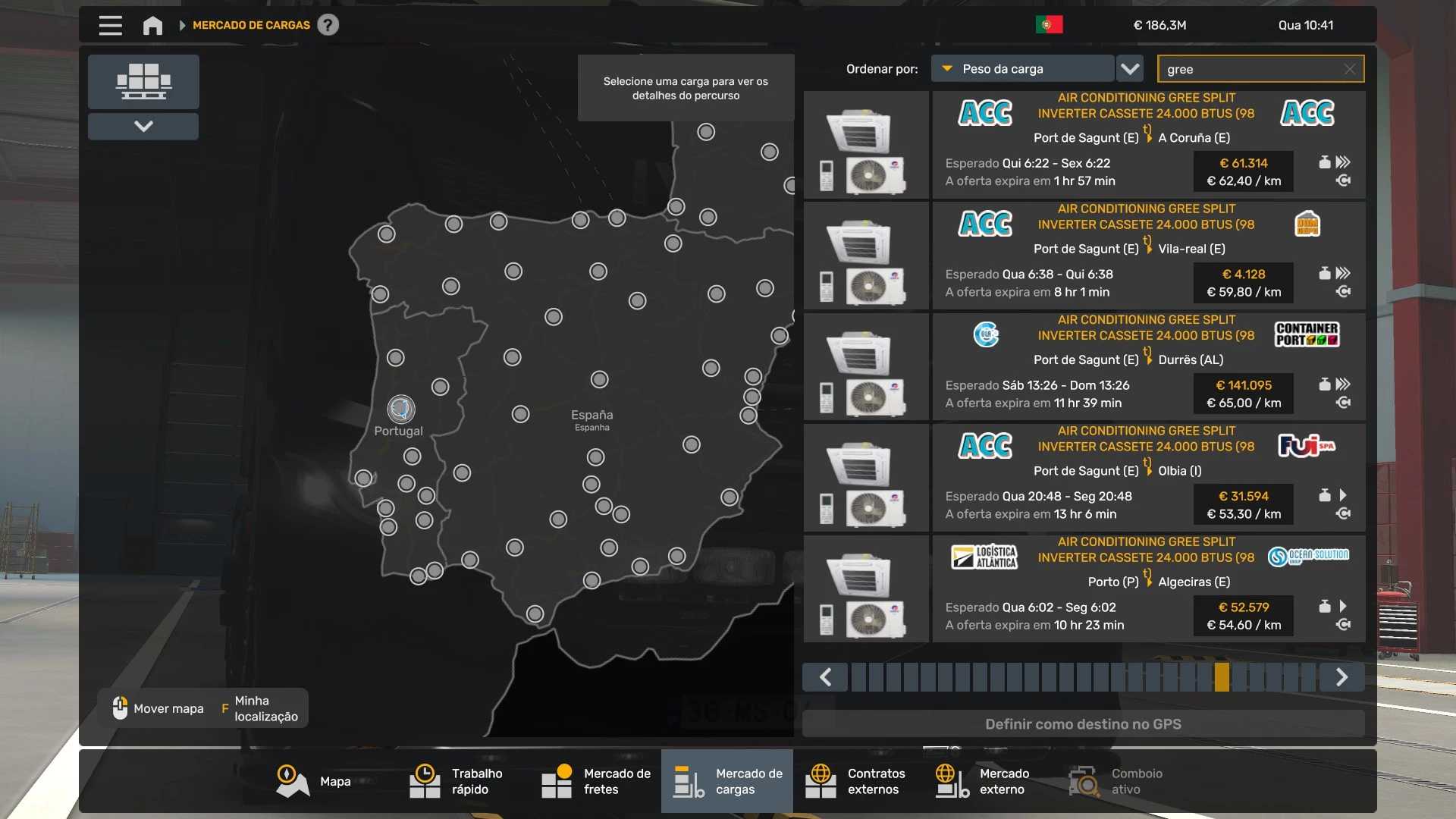This screenshot has width=1456, height=819.
Task: Go to next page of cargo offers
Action: [x=1341, y=676]
